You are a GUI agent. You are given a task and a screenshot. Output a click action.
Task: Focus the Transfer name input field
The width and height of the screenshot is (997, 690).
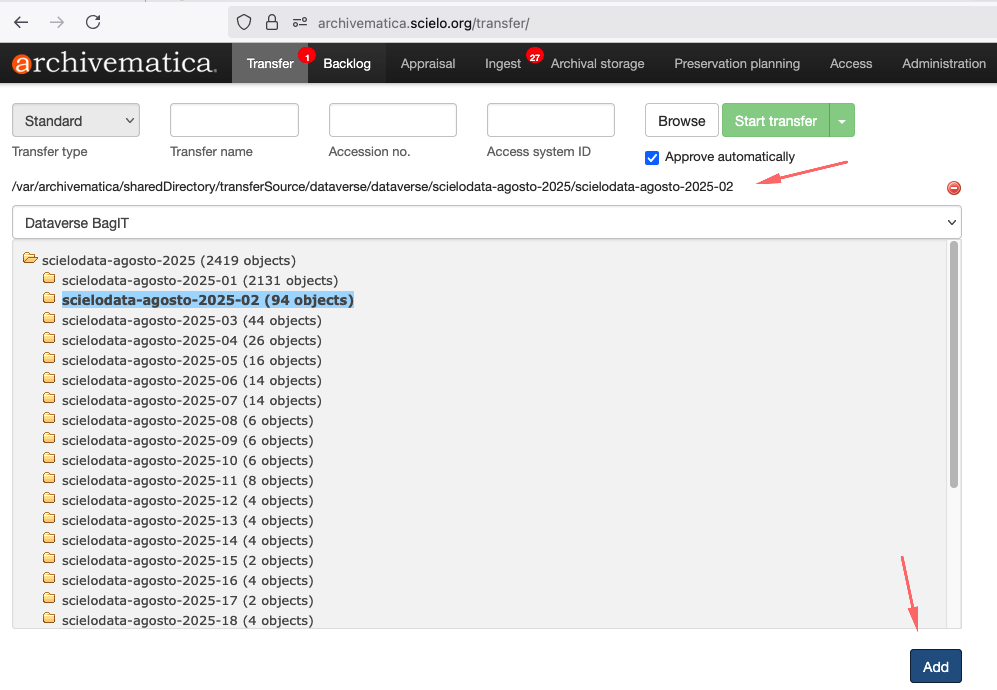pos(234,120)
